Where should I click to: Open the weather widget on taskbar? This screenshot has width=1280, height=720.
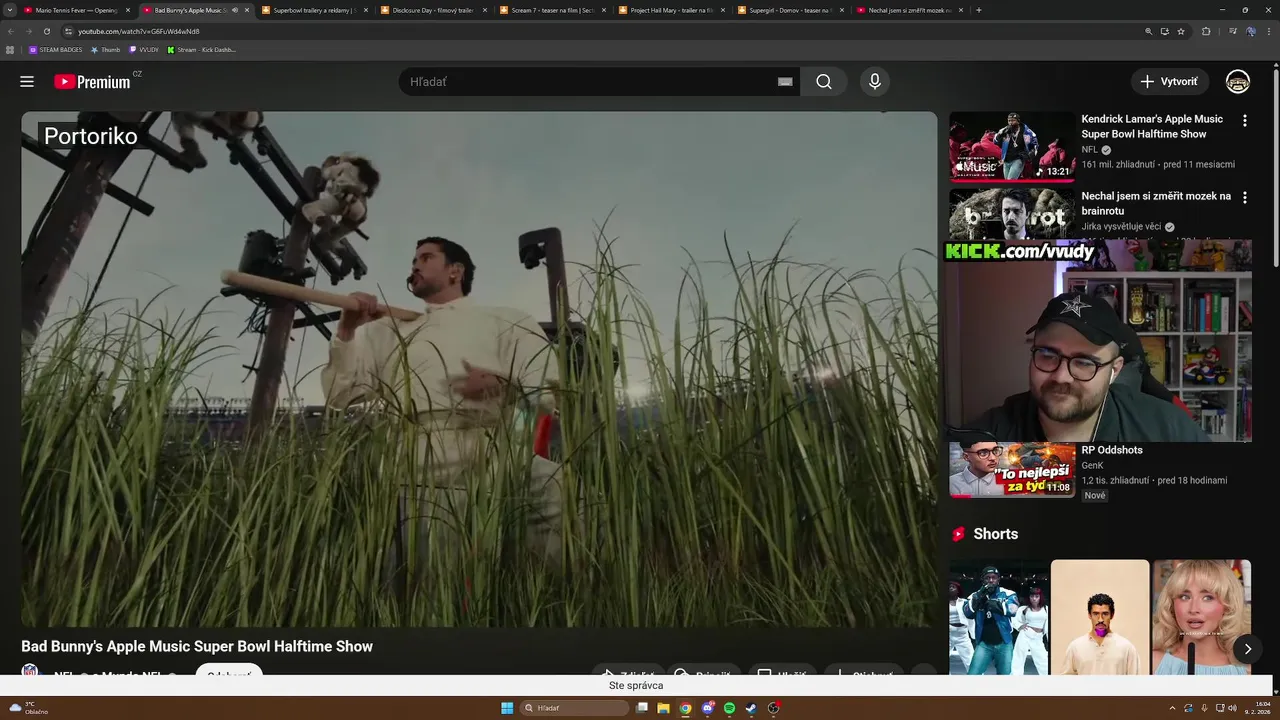[x=29, y=708]
